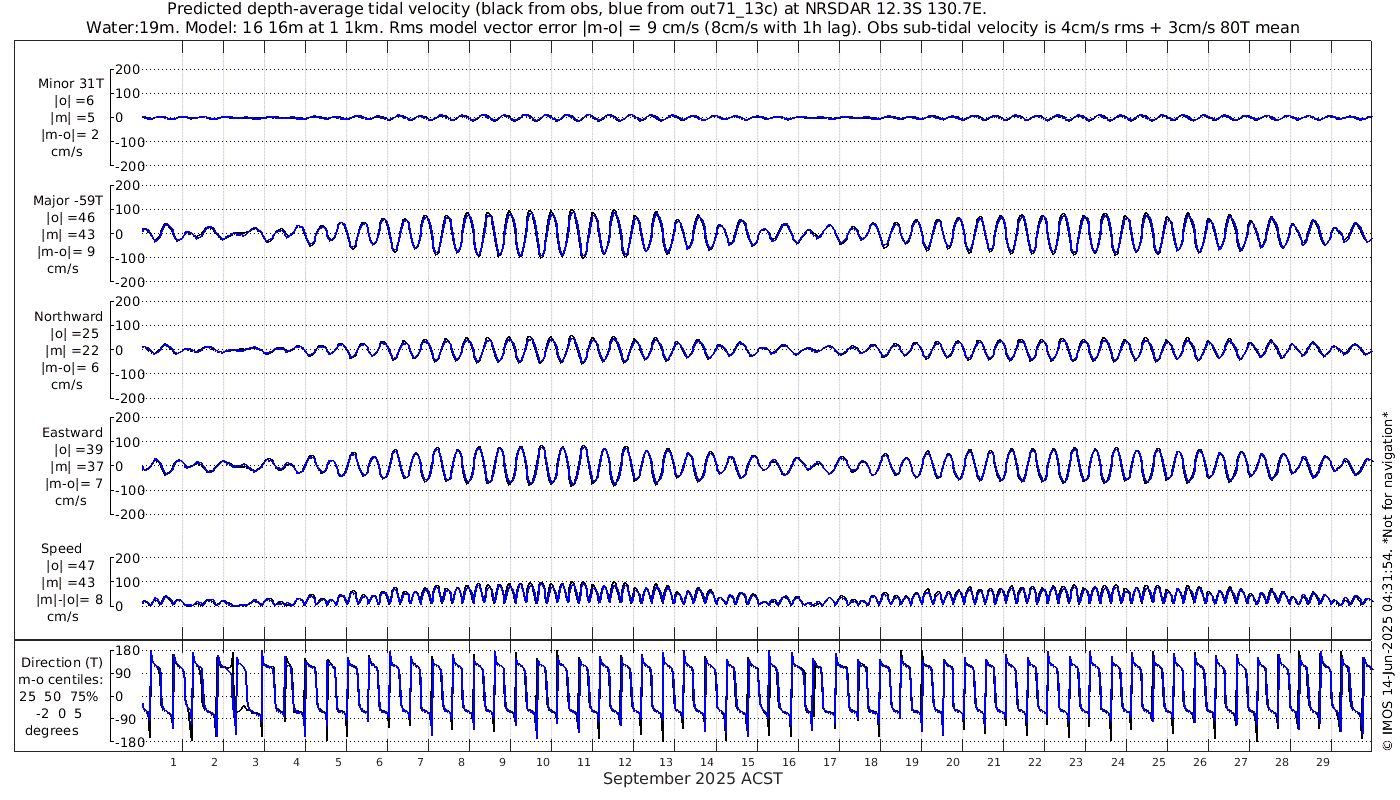Click date label "25" on the time axis

(x=1158, y=762)
